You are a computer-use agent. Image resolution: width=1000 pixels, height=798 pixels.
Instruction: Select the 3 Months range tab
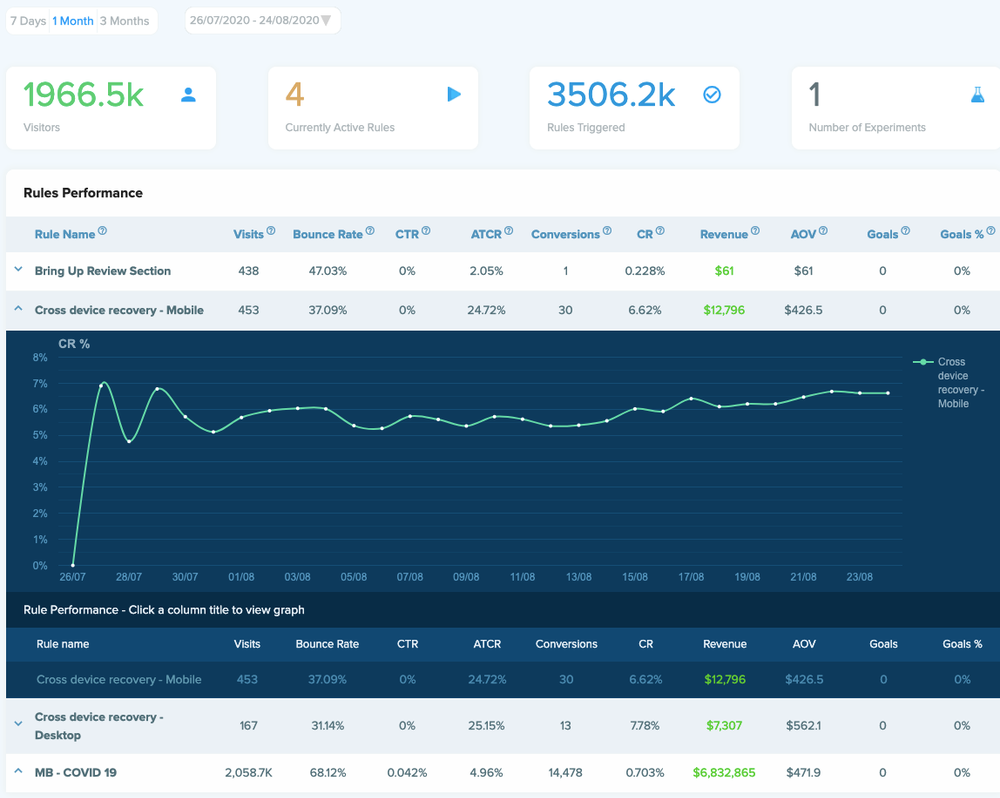tap(124, 21)
